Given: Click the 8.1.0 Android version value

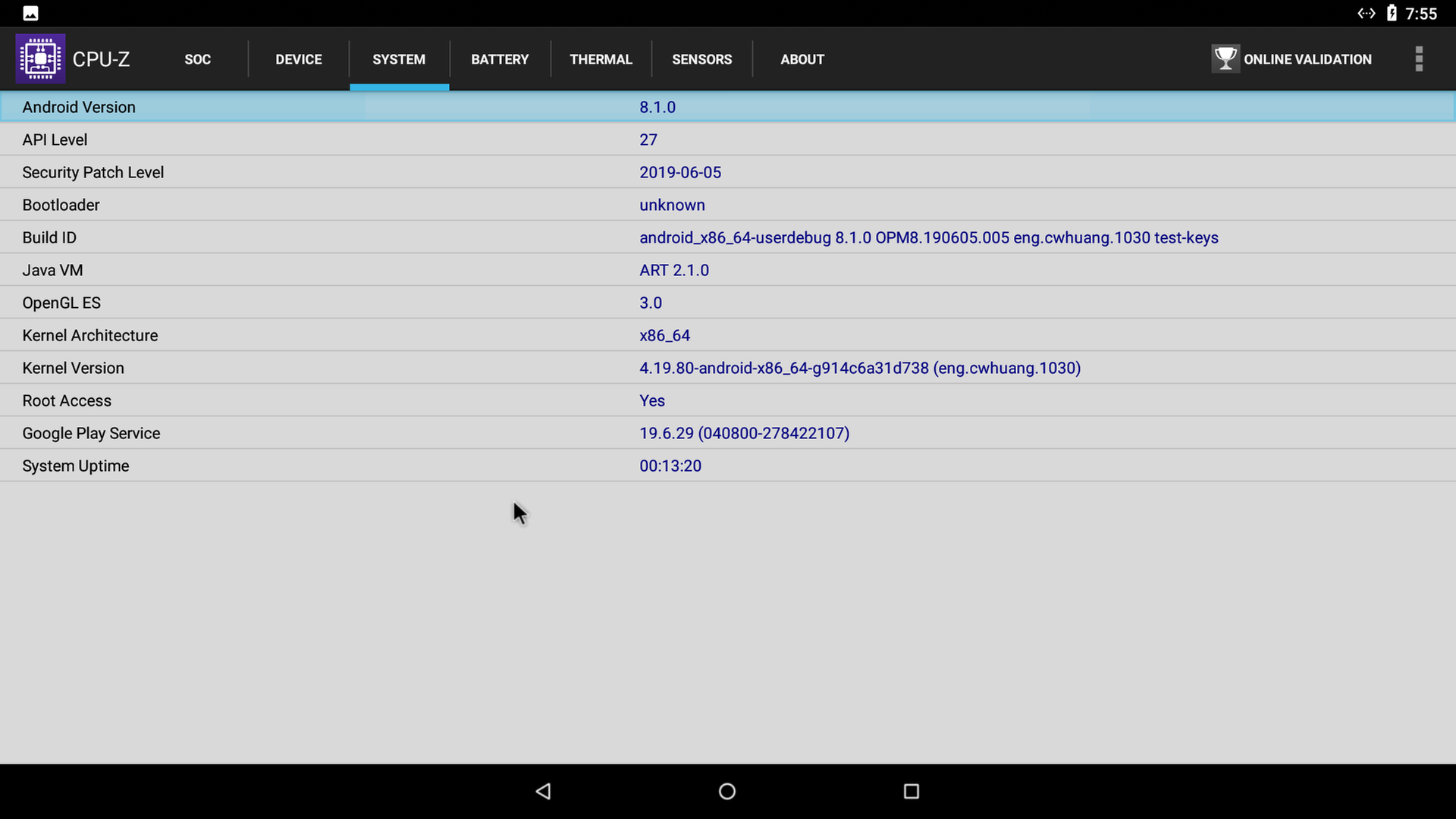Looking at the screenshot, I should pyautogui.click(x=657, y=107).
